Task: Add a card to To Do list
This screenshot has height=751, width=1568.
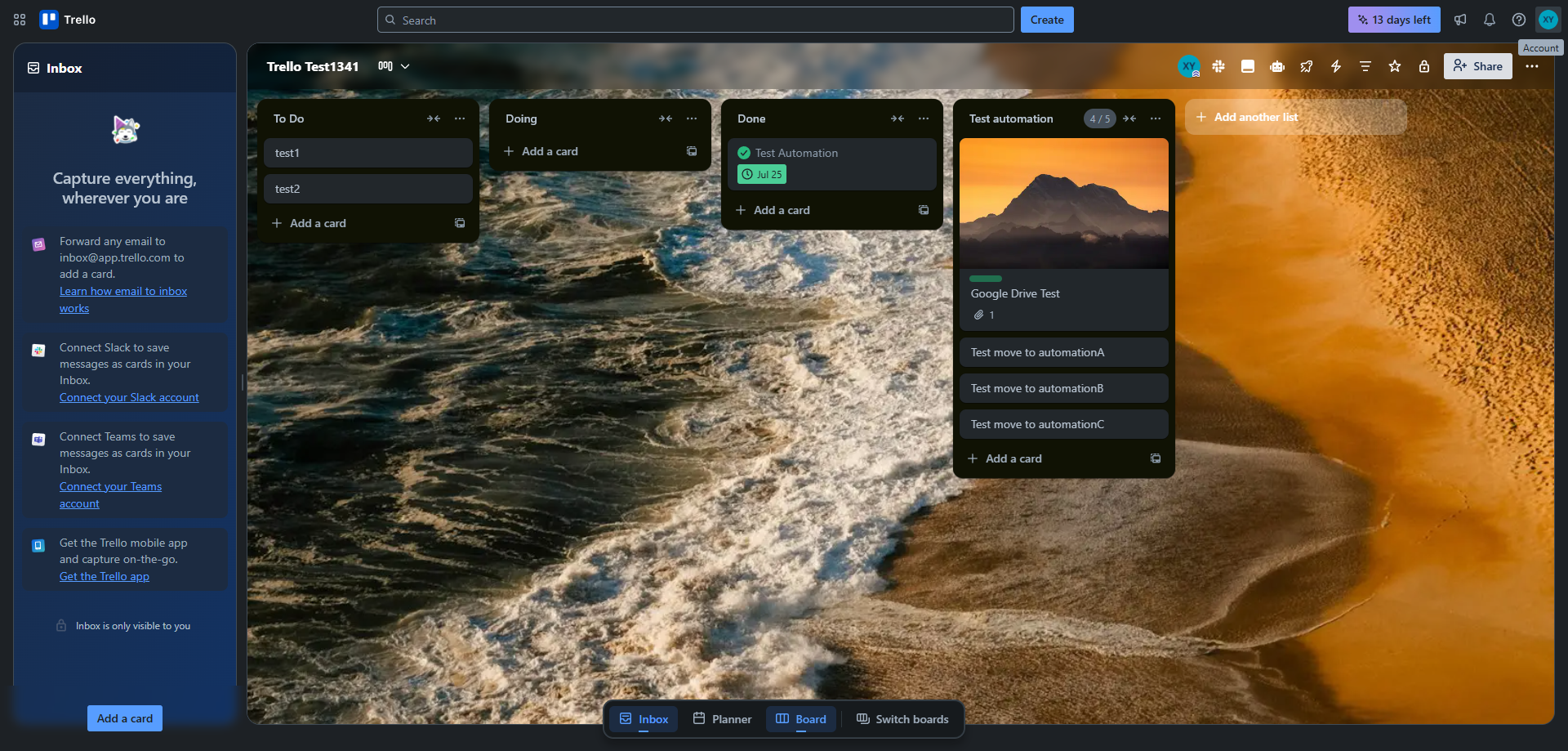Action: 354,223
